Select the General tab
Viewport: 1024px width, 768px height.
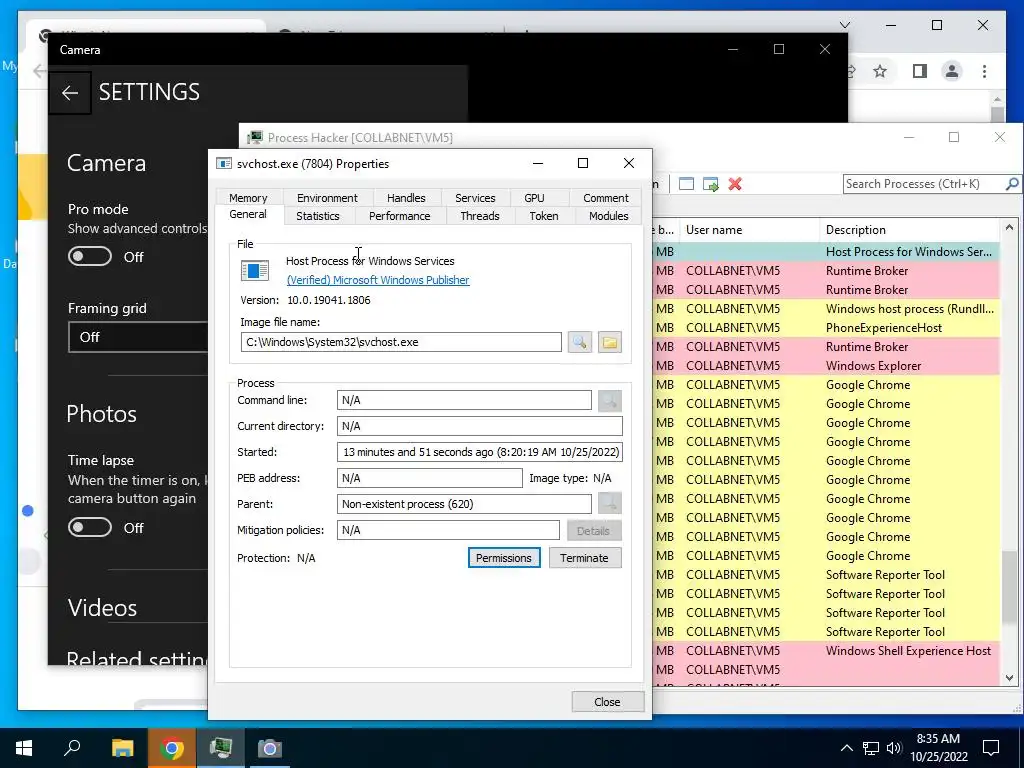pos(248,214)
